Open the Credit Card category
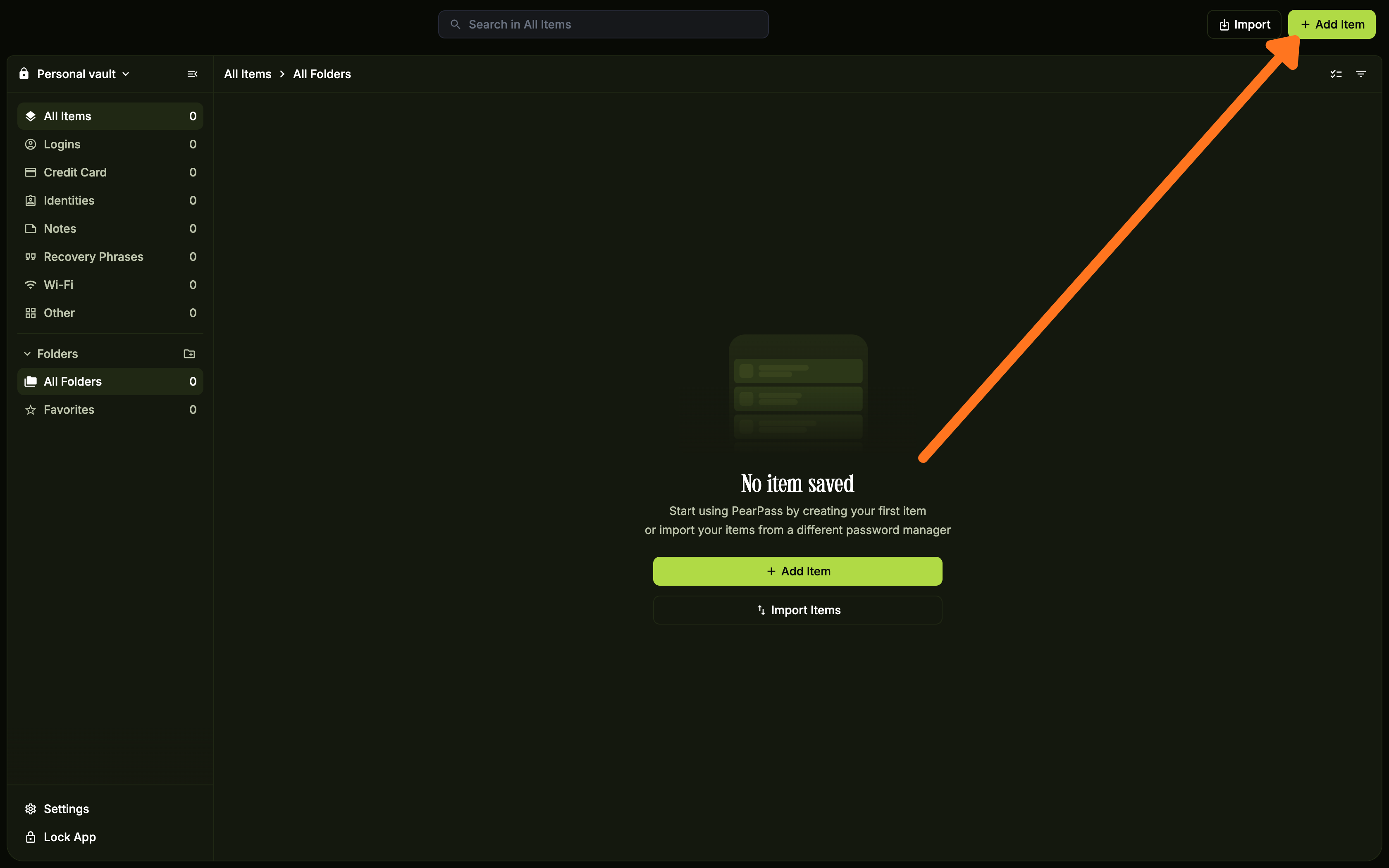 [x=75, y=172]
